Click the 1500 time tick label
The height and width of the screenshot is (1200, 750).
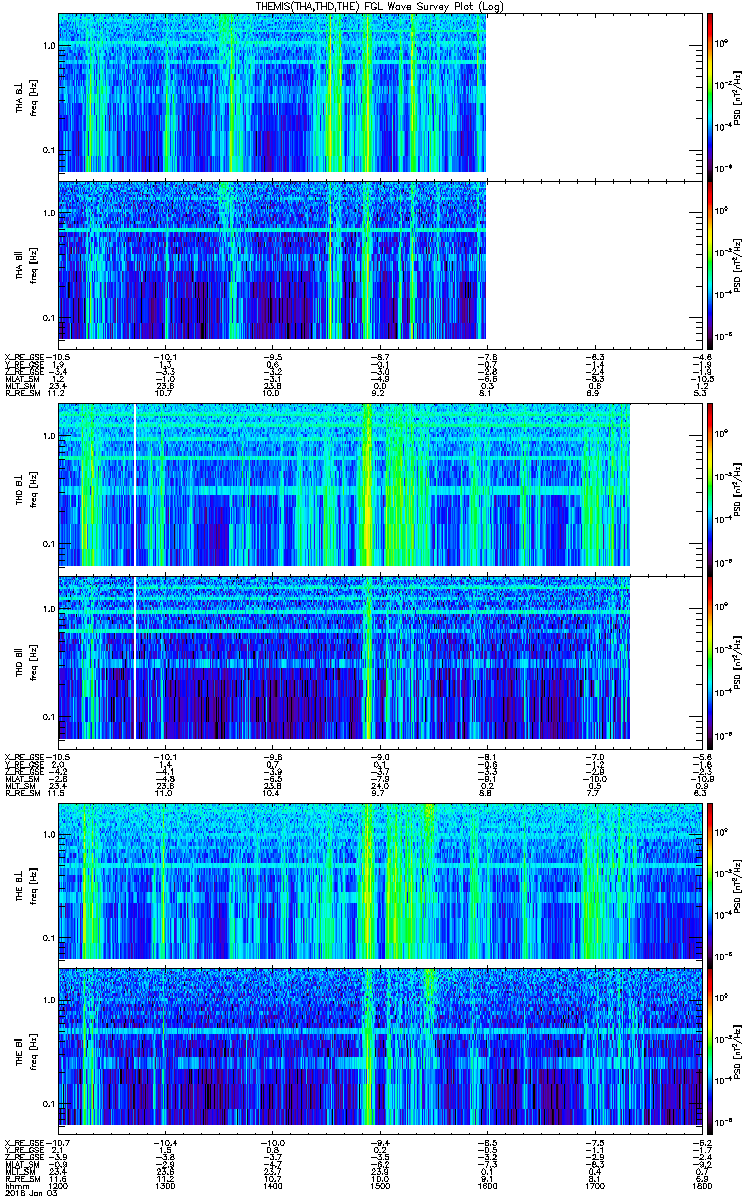(x=379, y=1185)
